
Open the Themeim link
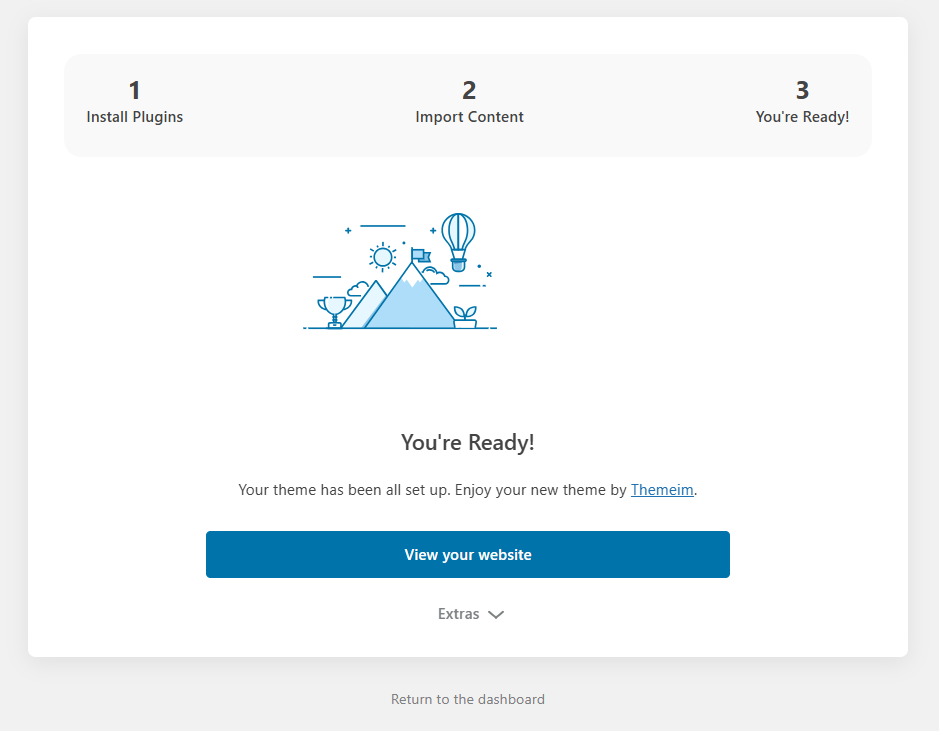pyautogui.click(x=662, y=490)
